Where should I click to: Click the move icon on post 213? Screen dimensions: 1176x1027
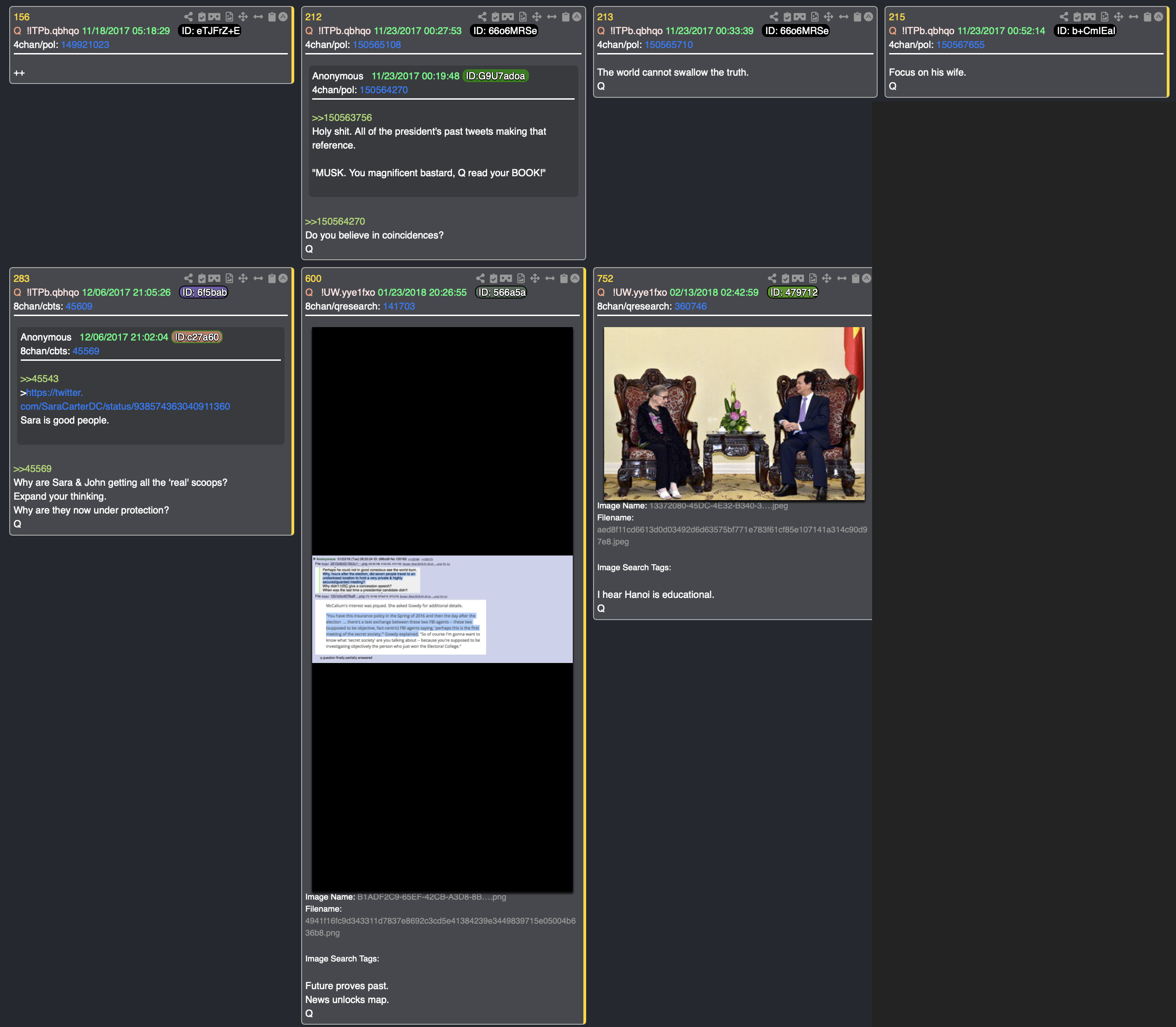(828, 17)
